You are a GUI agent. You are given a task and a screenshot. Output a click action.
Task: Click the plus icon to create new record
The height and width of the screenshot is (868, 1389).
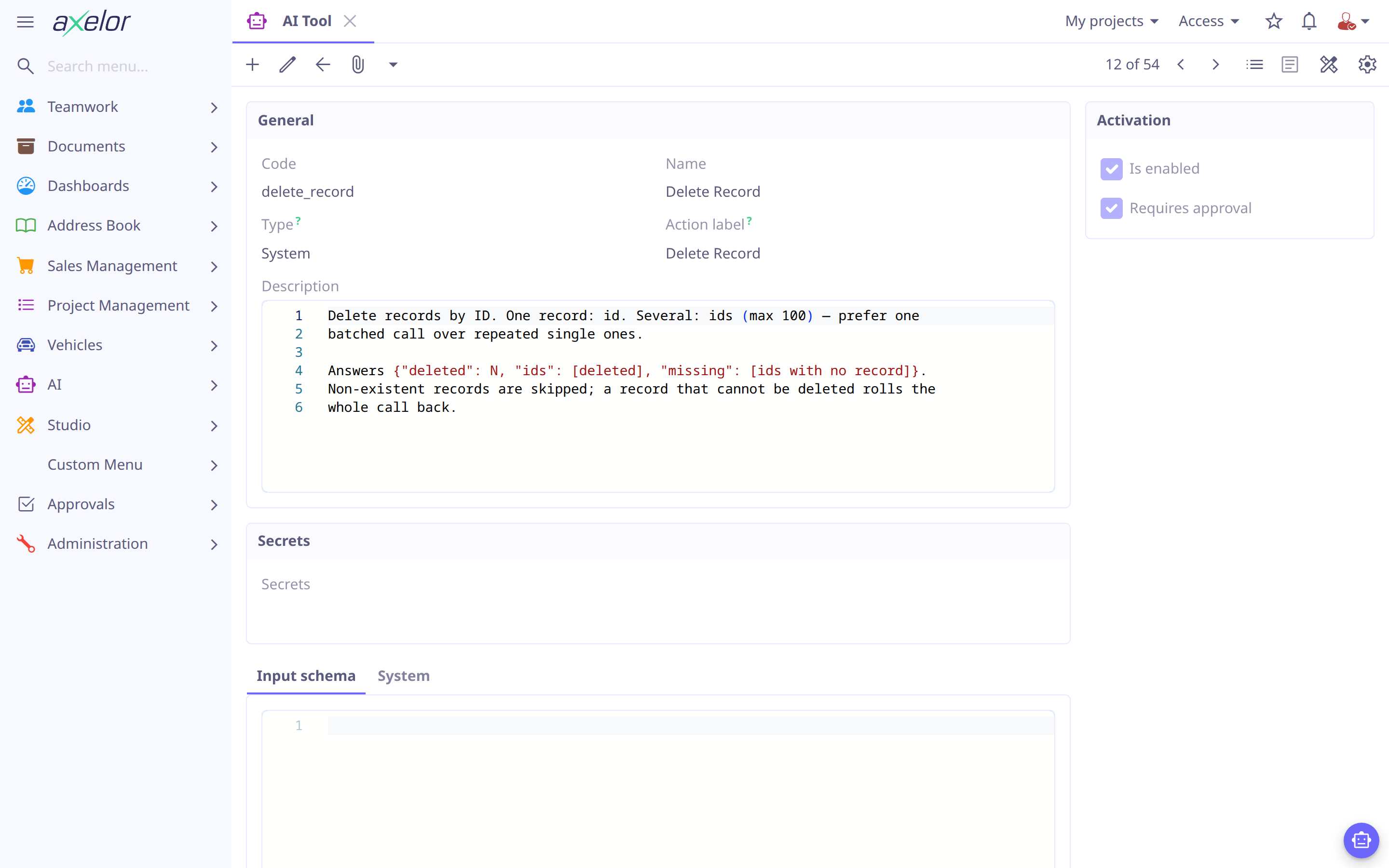(253, 64)
